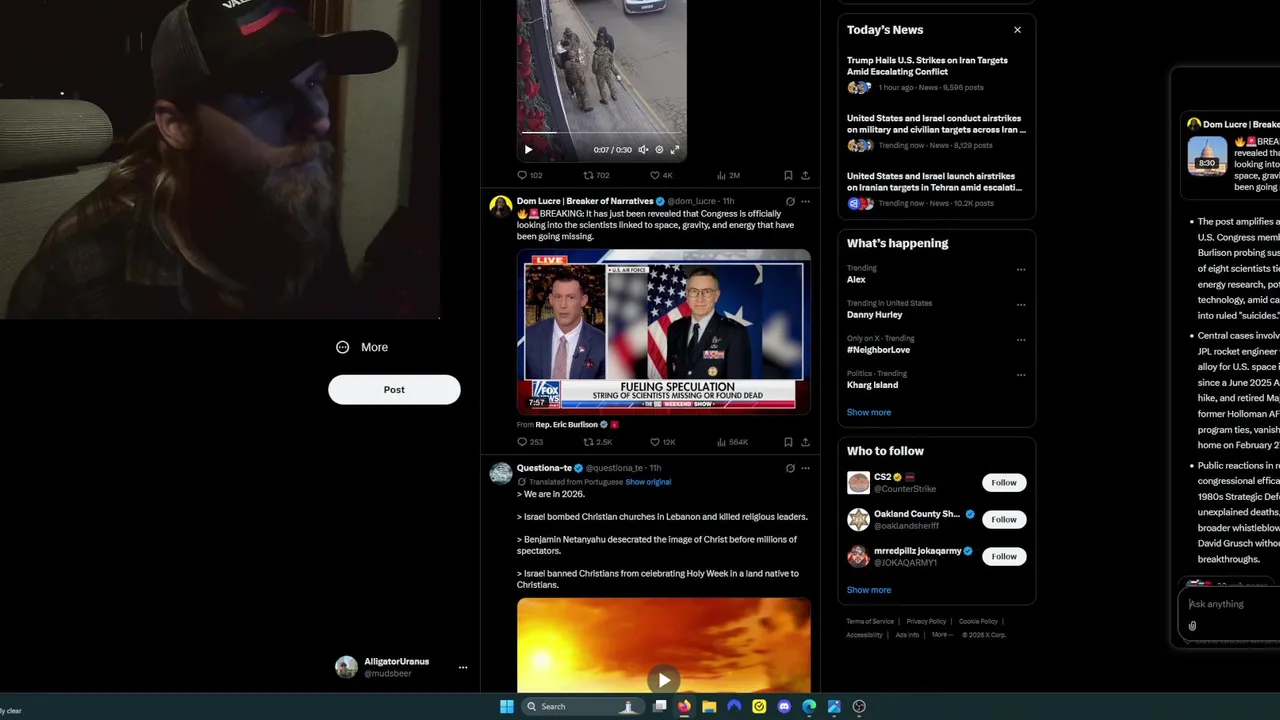Close the Today's News panel
This screenshot has width=1280, height=720.
click(x=1017, y=30)
